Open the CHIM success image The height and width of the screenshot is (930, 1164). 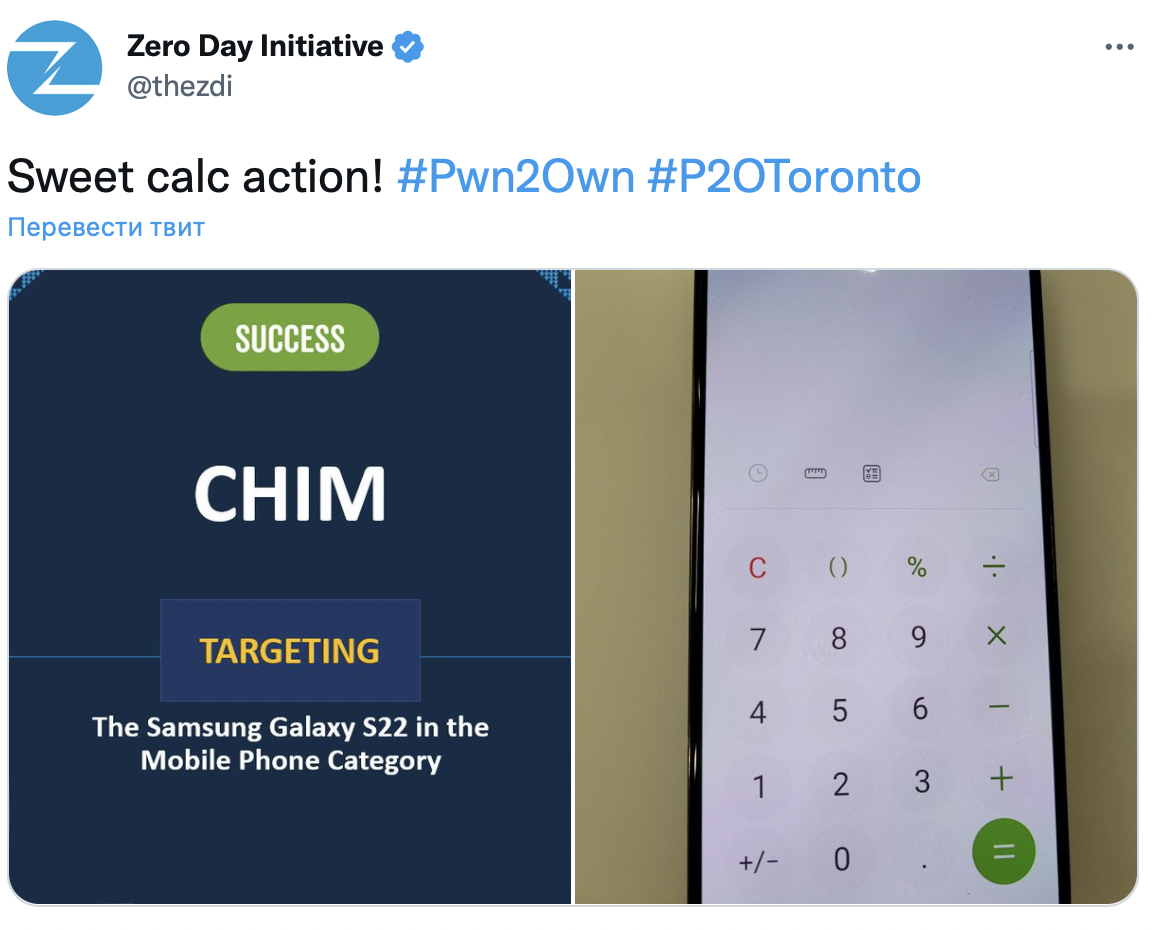coord(290,587)
